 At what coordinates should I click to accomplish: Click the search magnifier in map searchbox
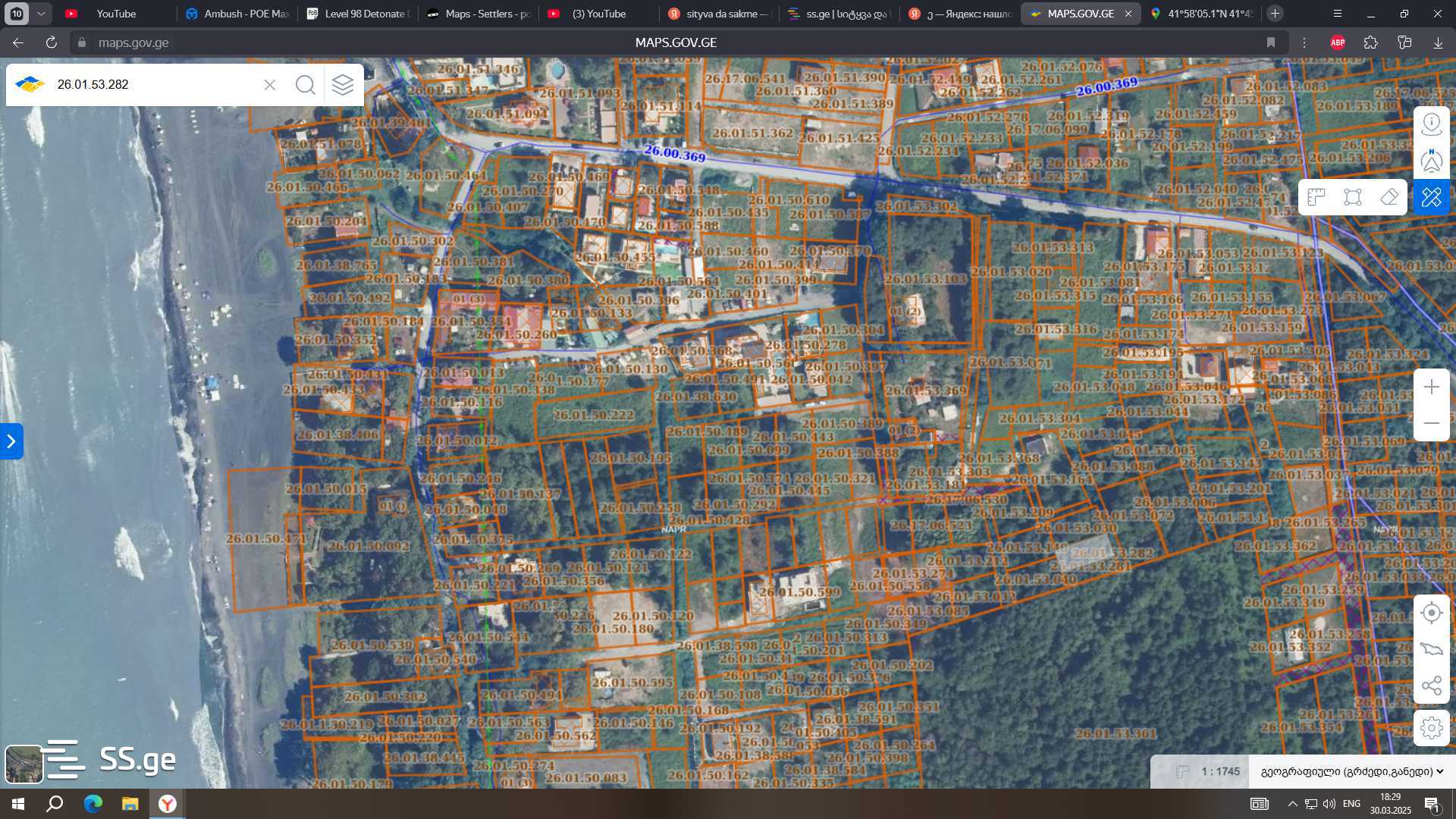[x=306, y=84]
